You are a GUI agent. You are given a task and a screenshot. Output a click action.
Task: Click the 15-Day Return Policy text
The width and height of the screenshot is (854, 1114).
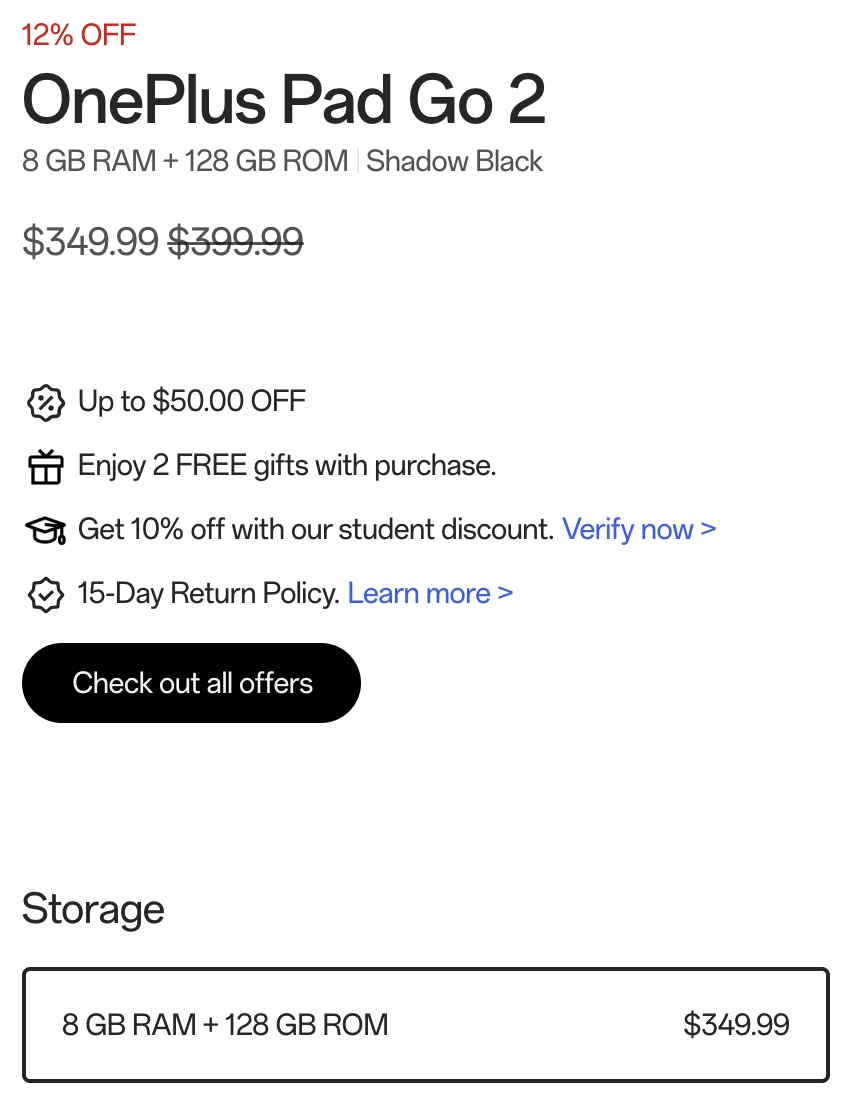tap(208, 593)
